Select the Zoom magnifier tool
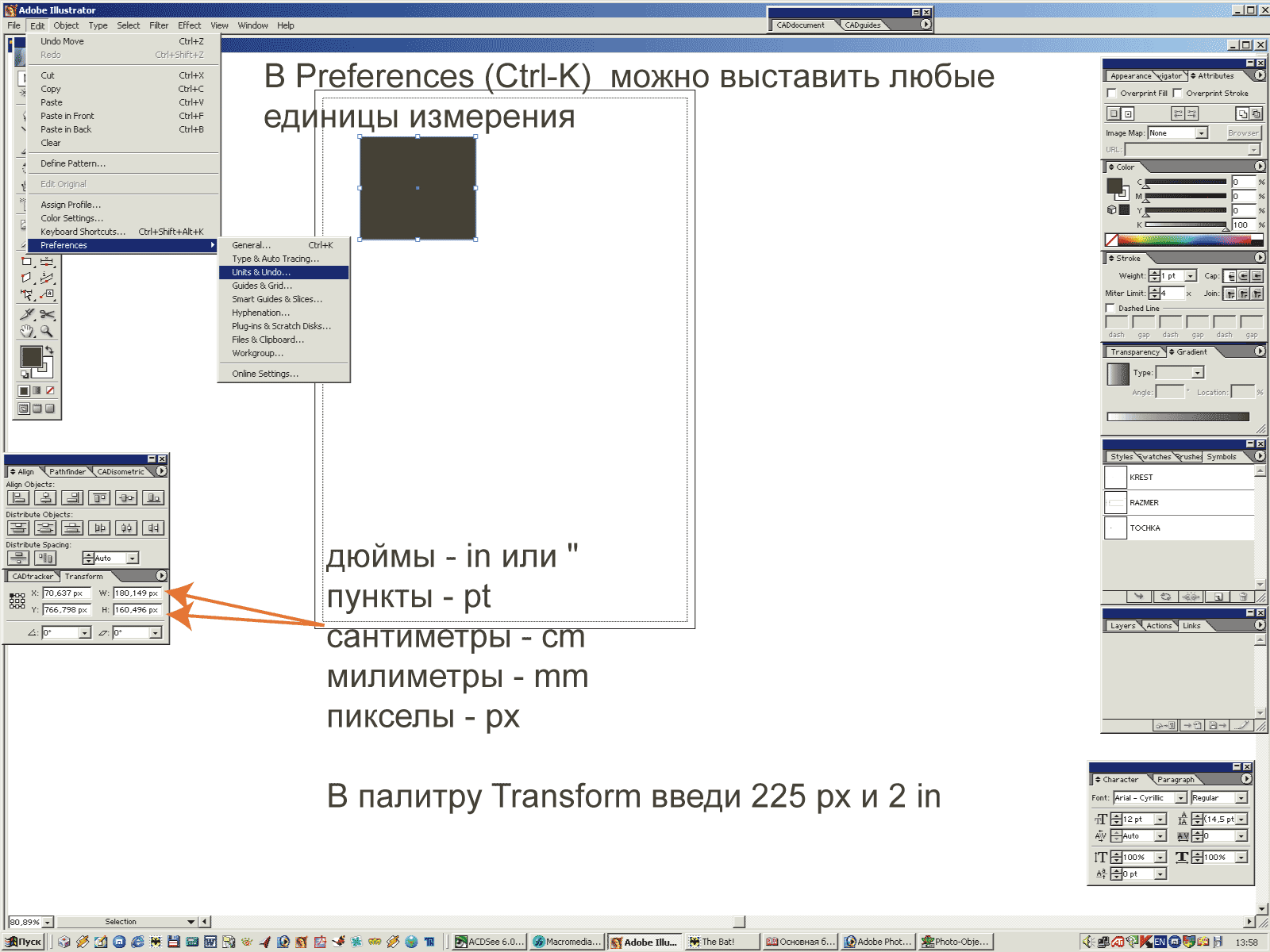The width and height of the screenshot is (1270, 952). [47, 332]
